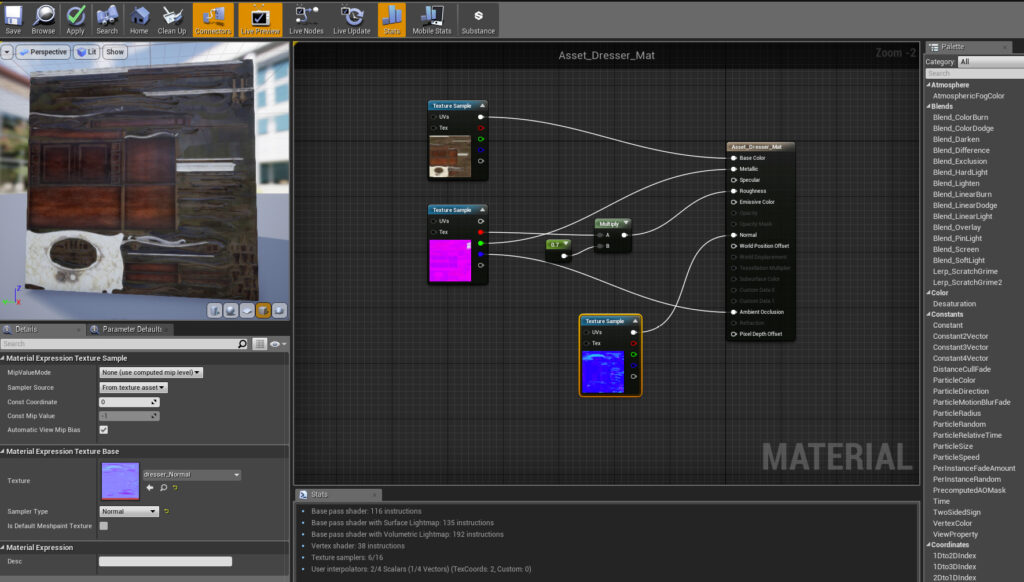This screenshot has height=582, width=1024.
Task: Use selected asset arrow under Texture
Action: click(149, 487)
